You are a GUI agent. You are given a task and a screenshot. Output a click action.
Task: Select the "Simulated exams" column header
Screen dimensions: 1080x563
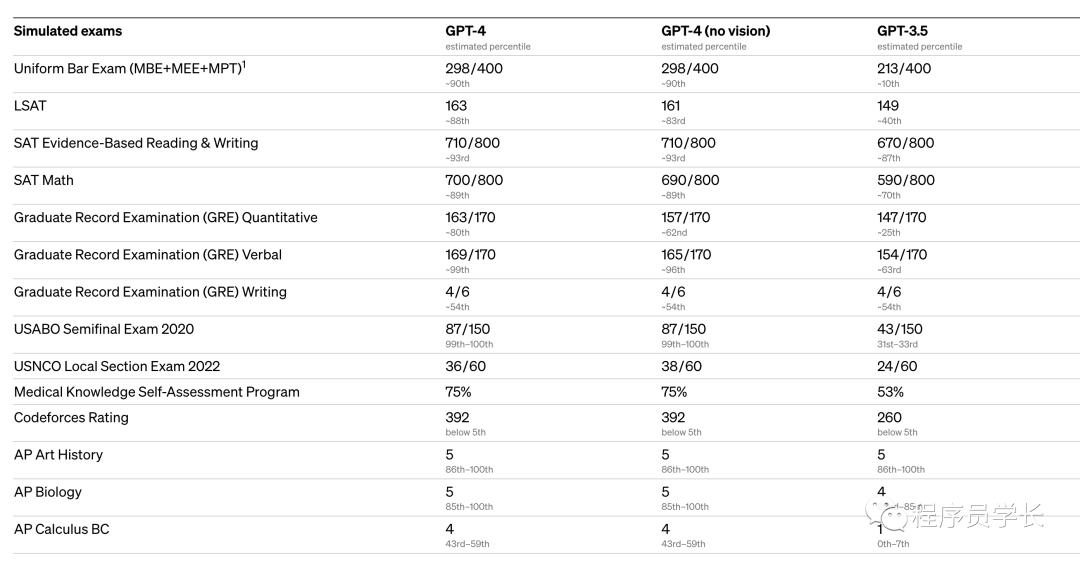pos(68,31)
